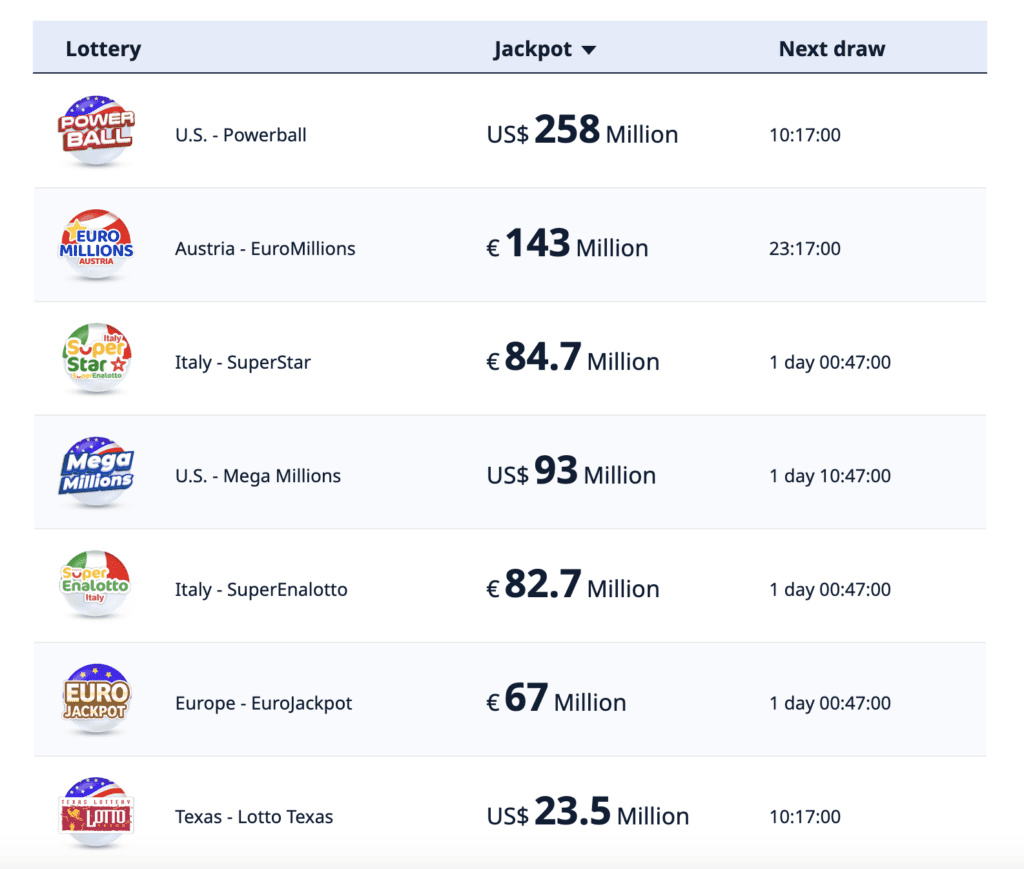Select Italy - SuperStar lottery name
Viewport: 1024px width, 869px height.
(x=242, y=362)
